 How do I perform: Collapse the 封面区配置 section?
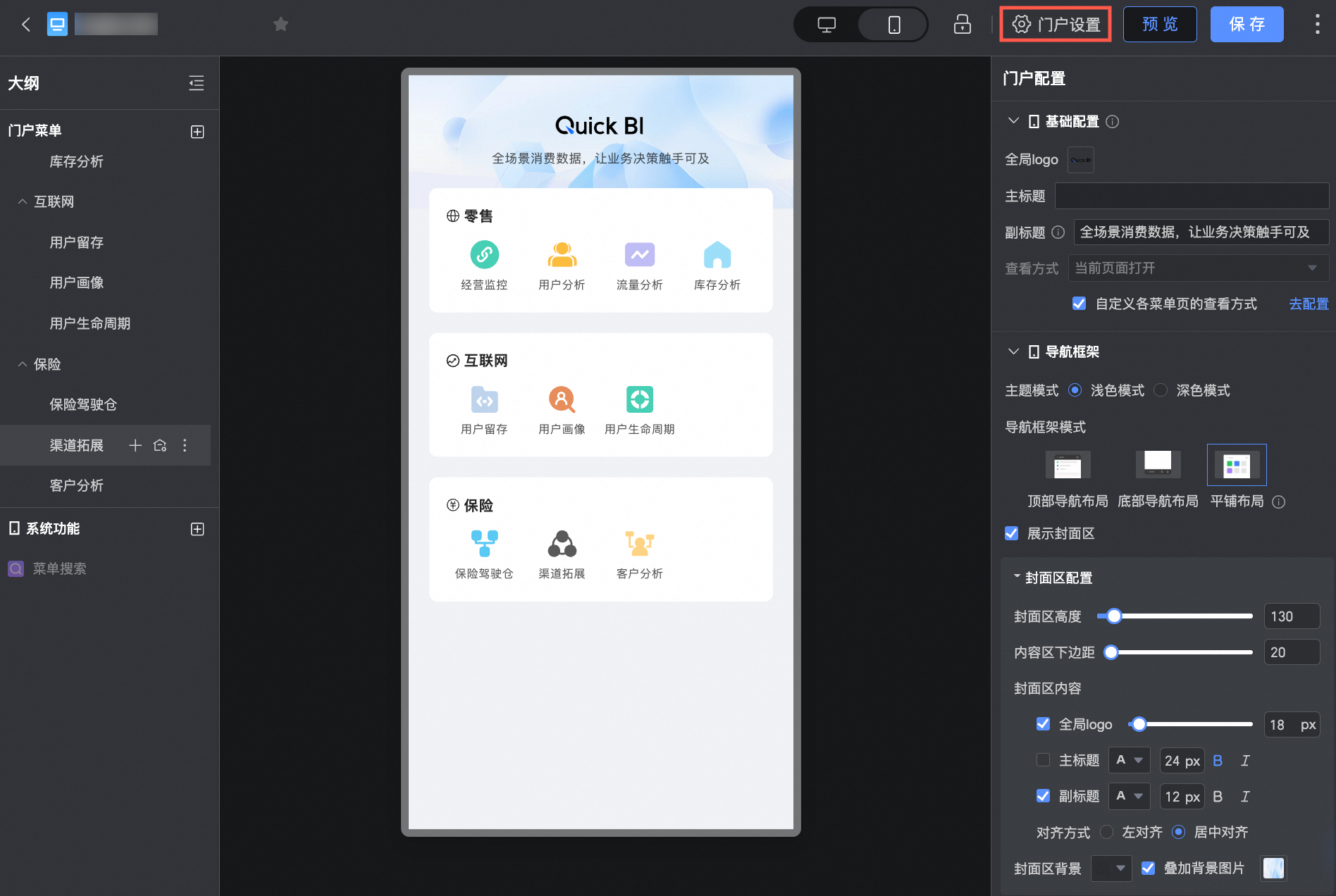pos(1017,577)
